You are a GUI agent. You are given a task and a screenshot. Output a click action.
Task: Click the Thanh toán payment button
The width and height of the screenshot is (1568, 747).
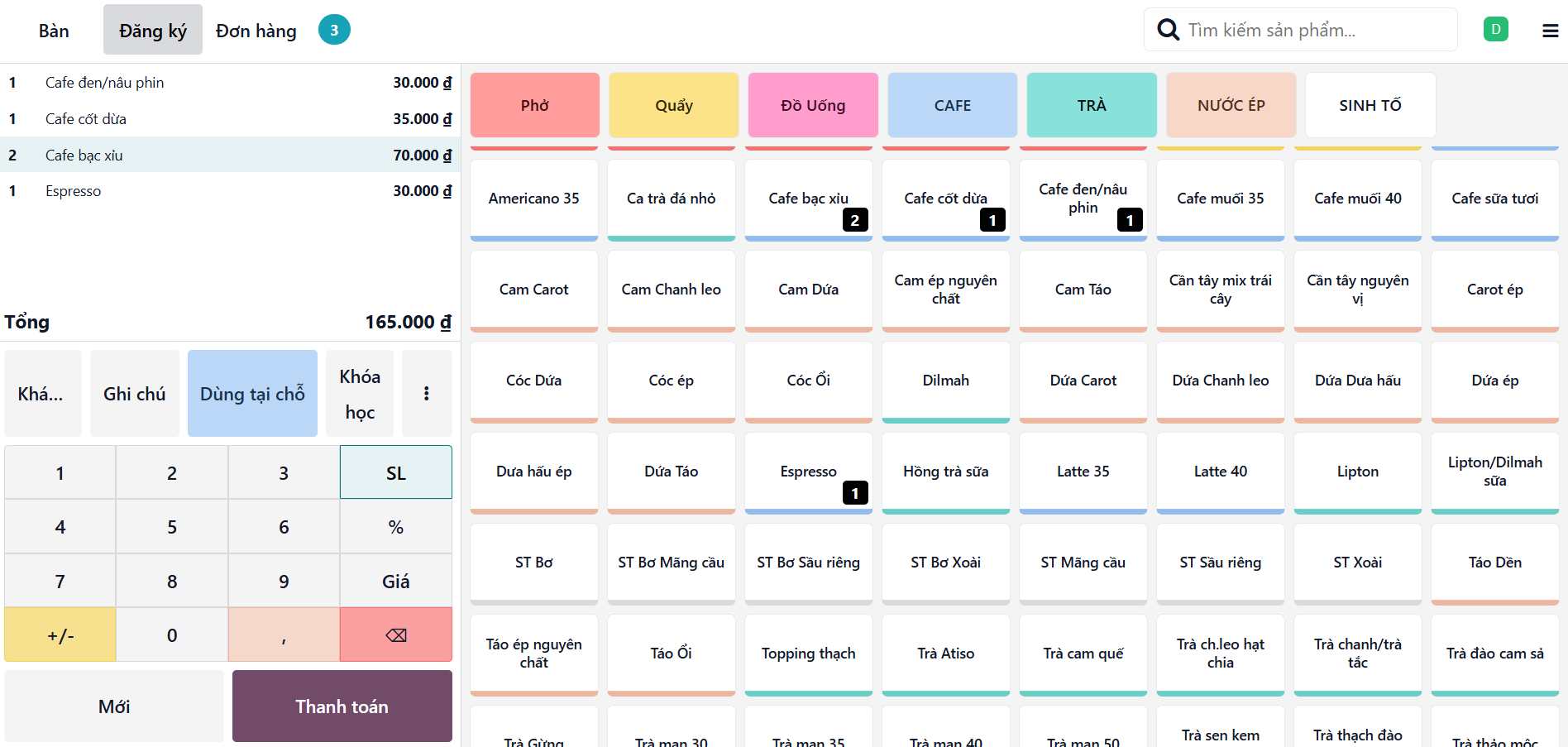tap(342, 706)
